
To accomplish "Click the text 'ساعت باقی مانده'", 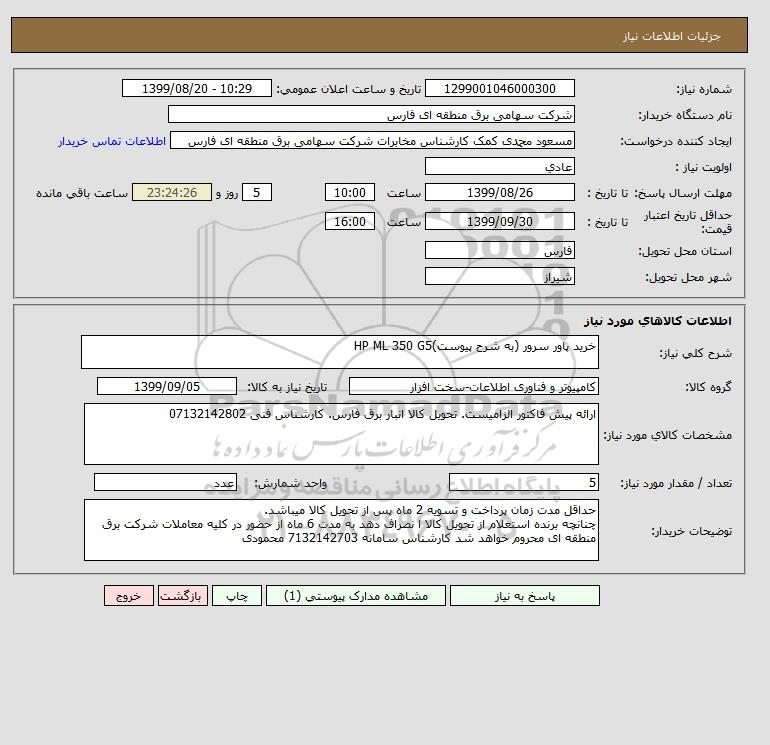I will coord(82,193).
